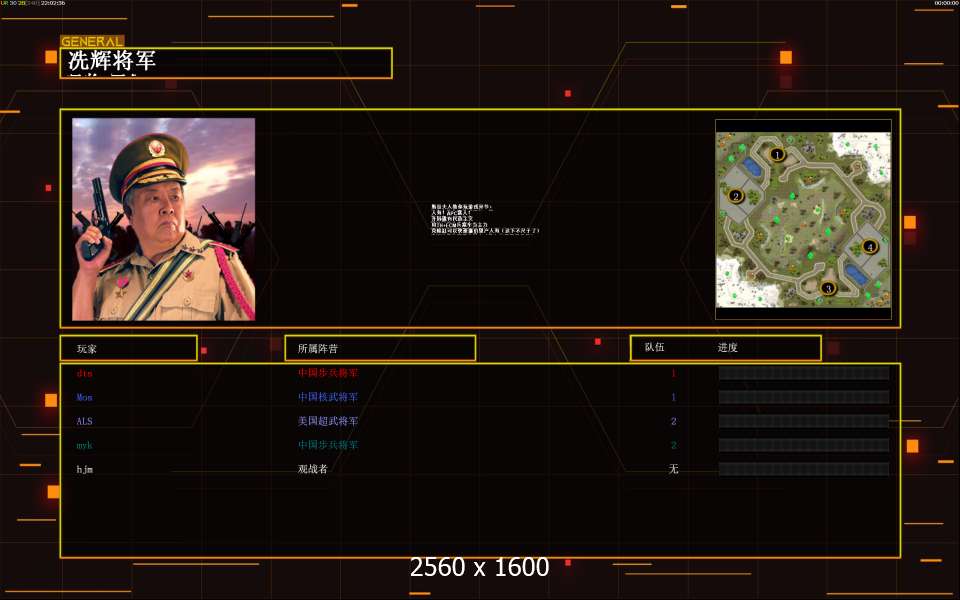Select player Mon in the list
Image resolution: width=960 pixels, height=600 pixels.
[x=84, y=397]
